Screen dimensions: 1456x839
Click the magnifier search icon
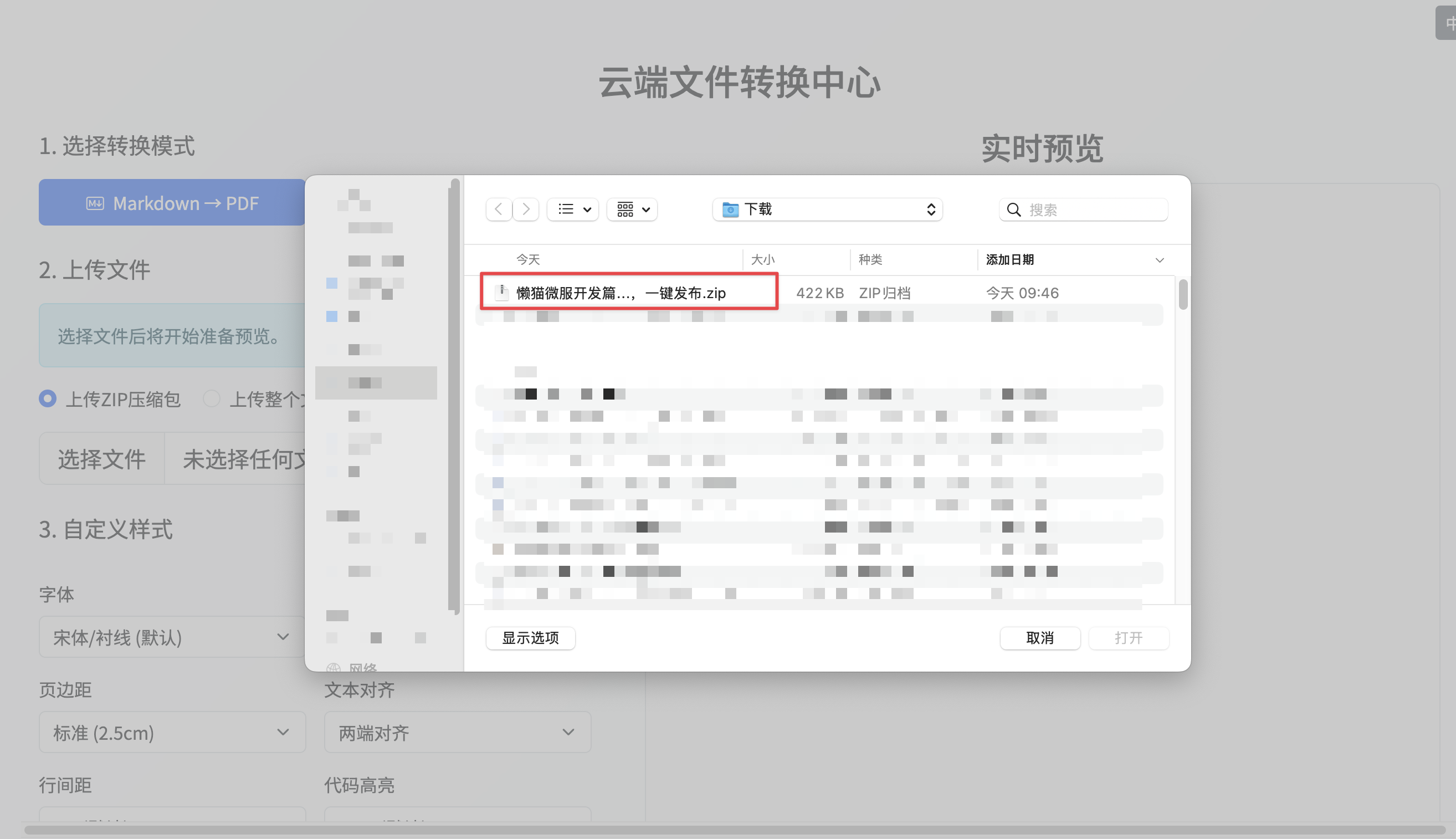click(1014, 209)
